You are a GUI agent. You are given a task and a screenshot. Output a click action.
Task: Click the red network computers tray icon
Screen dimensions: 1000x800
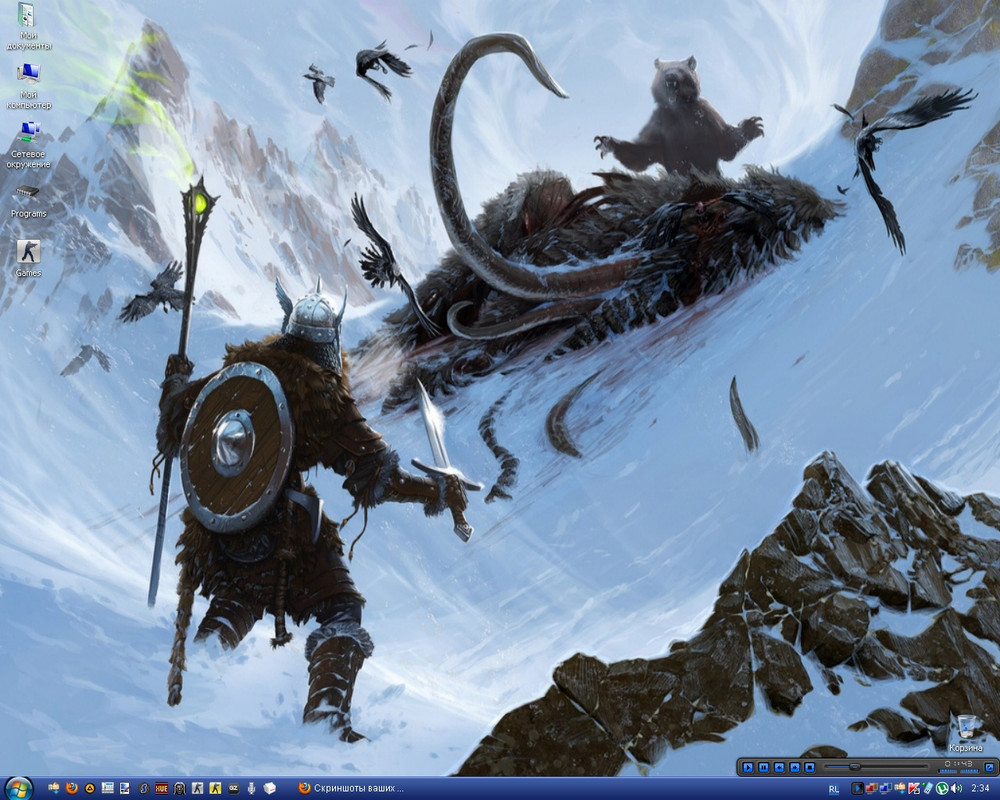pos(872,789)
